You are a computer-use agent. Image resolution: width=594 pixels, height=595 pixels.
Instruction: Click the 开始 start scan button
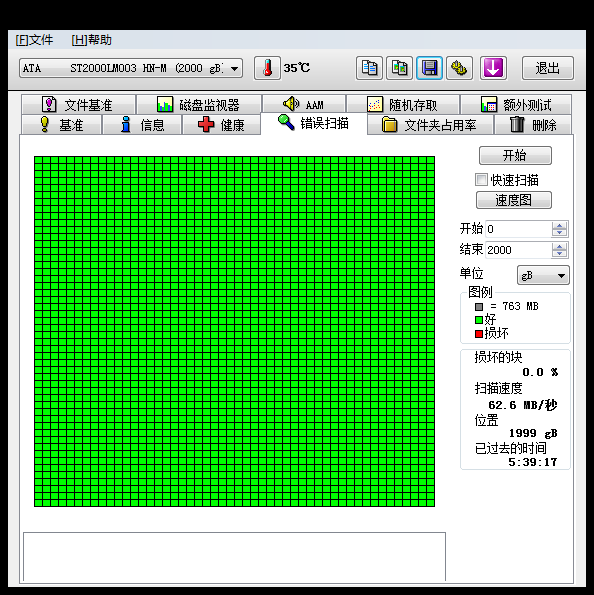515,156
